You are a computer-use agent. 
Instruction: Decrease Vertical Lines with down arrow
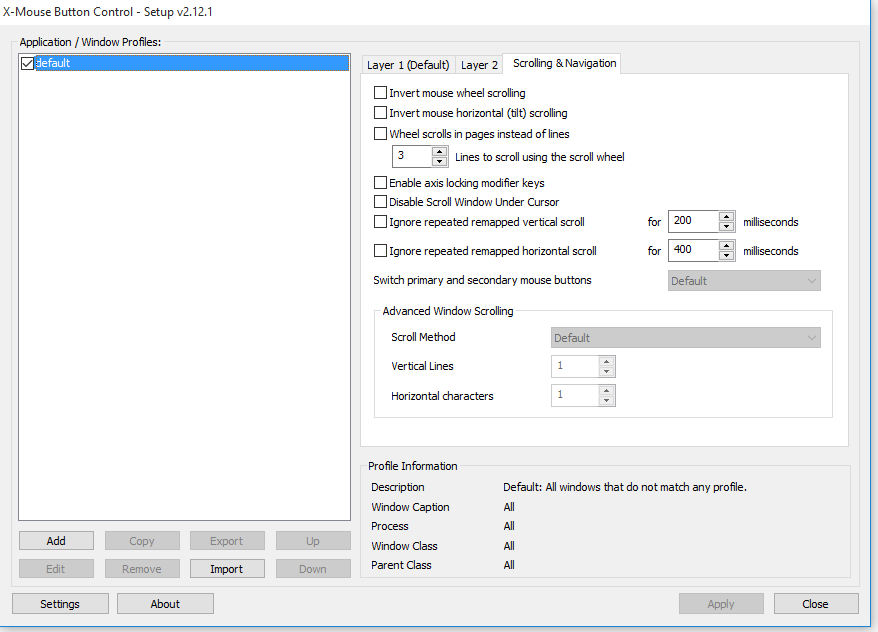pyautogui.click(x=607, y=371)
